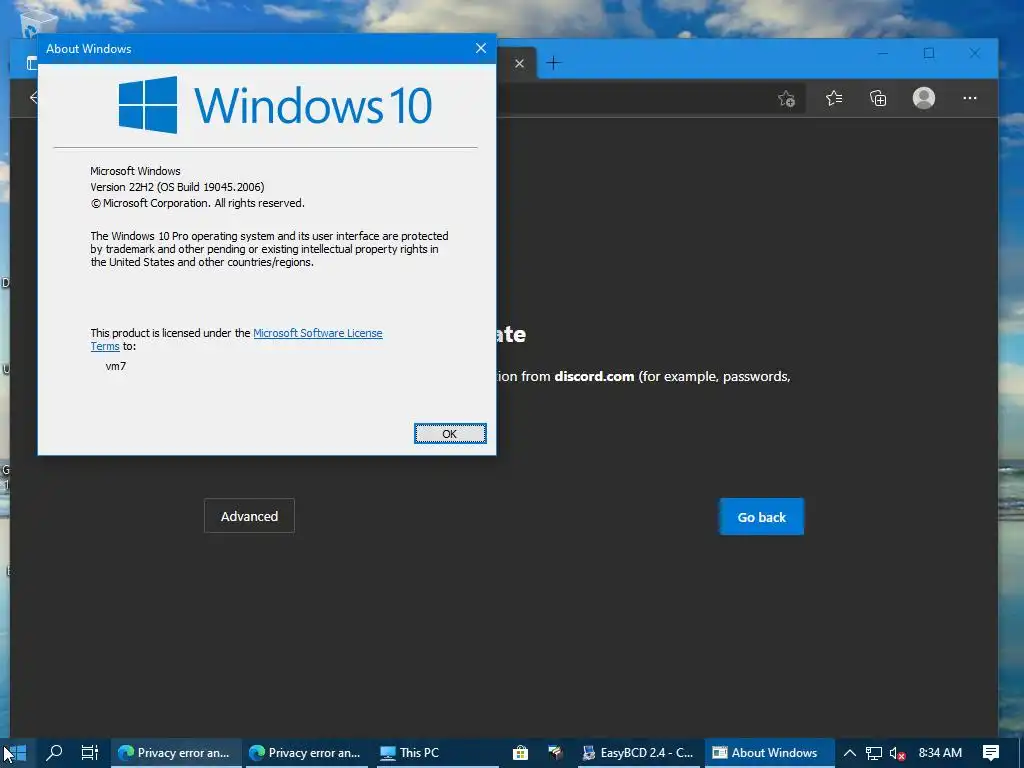
Task: Open Microsoft Software License Terms link
Action: [317, 333]
